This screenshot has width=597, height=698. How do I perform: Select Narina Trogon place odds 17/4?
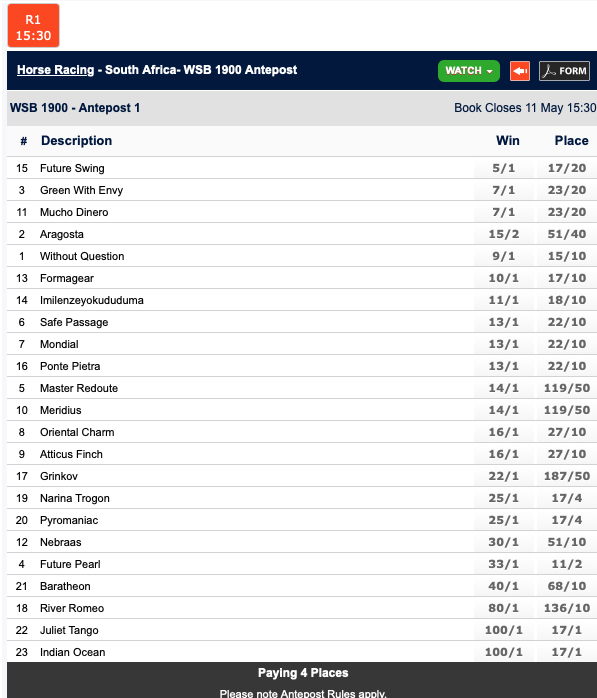point(567,498)
